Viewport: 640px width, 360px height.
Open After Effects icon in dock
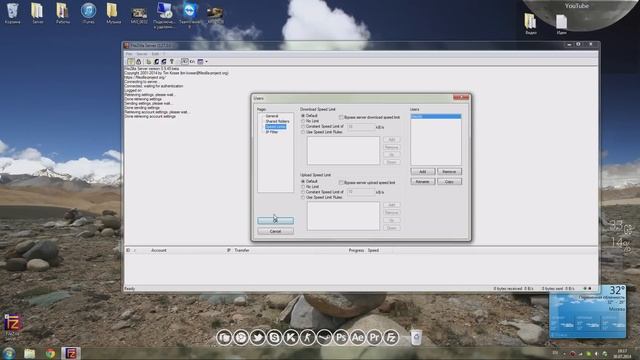point(358,338)
